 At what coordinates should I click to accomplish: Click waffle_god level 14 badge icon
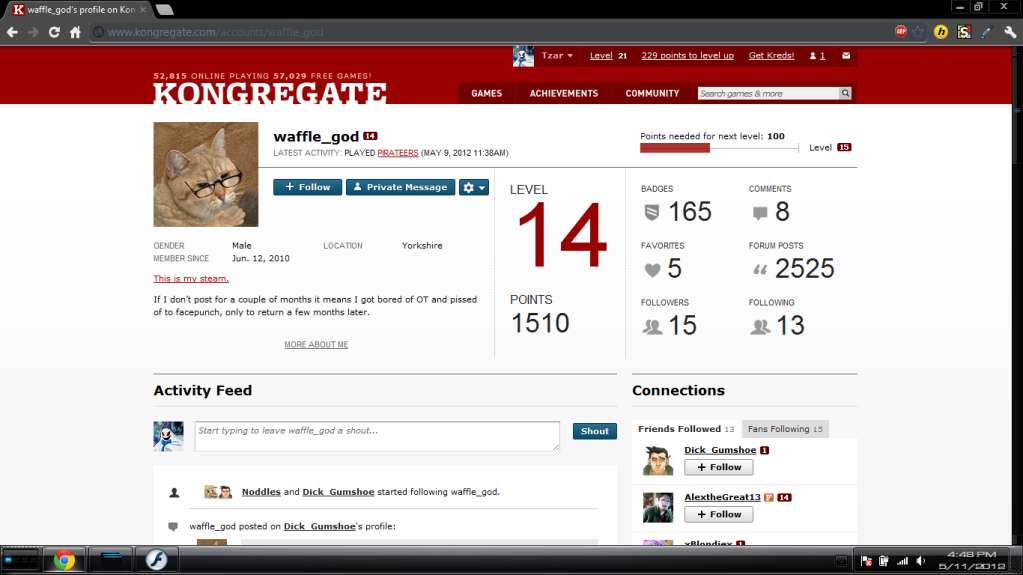pos(370,136)
